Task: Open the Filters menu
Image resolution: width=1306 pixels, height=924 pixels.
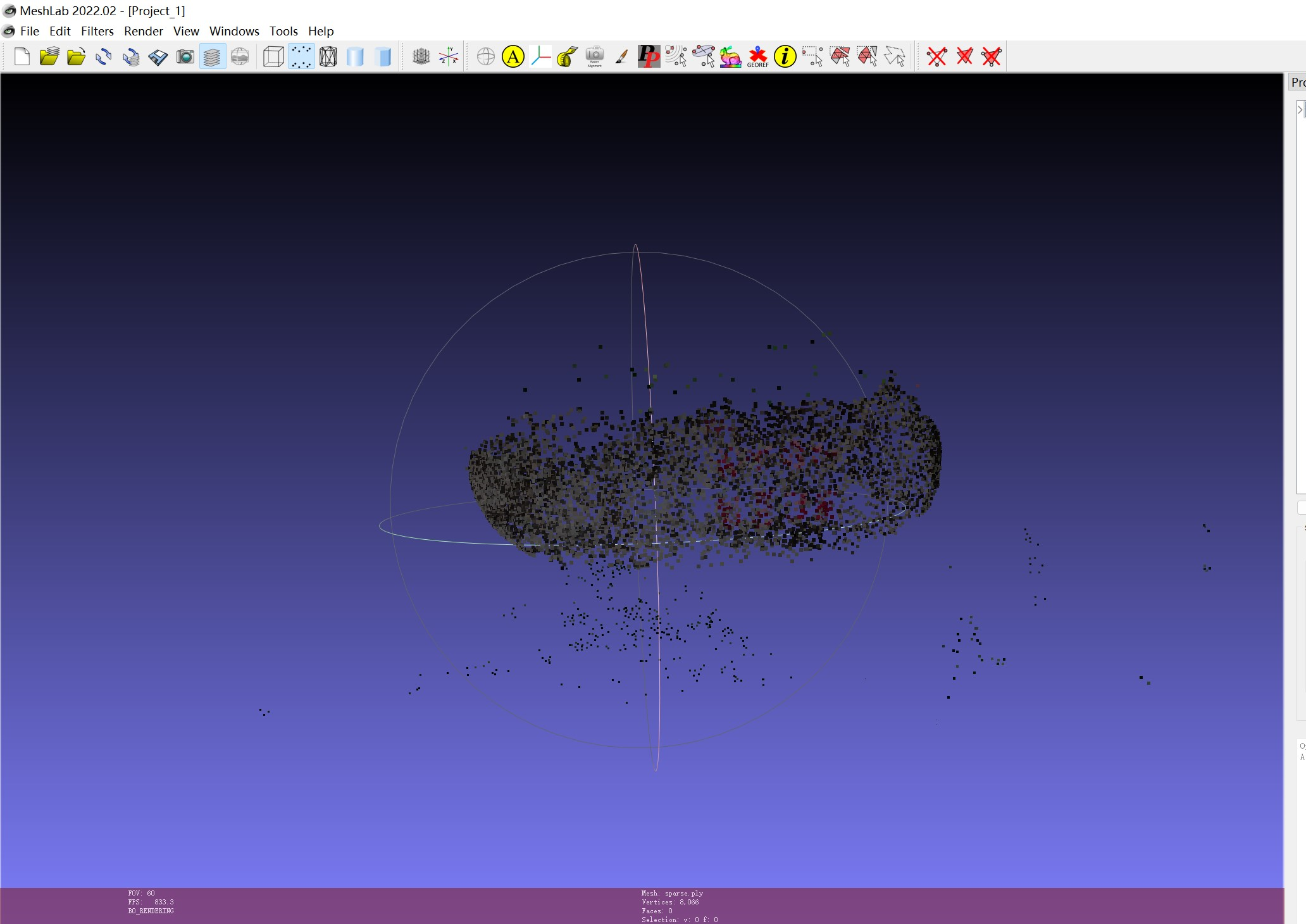Action: pos(97,31)
